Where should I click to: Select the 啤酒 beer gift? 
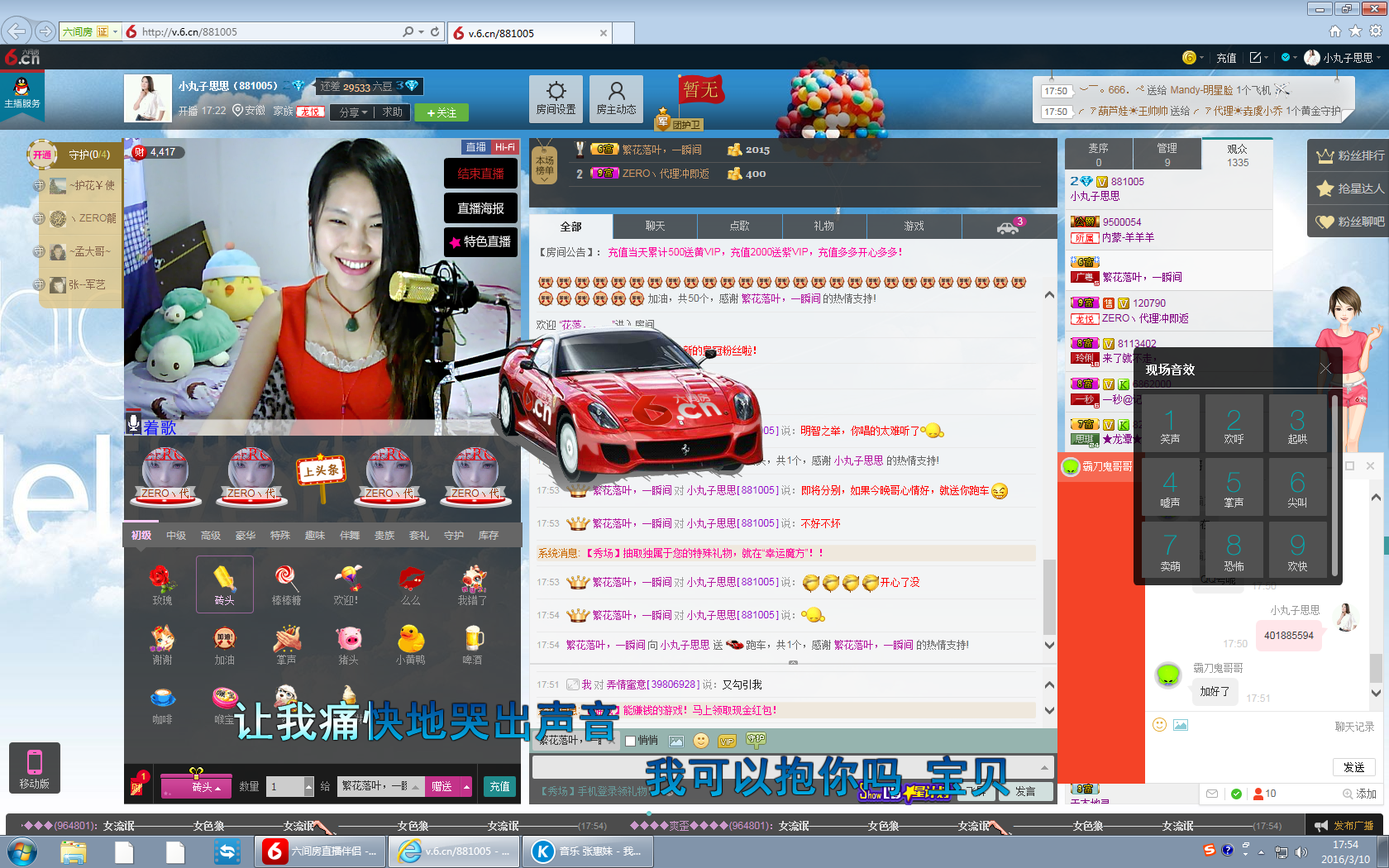tap(472, 645)
